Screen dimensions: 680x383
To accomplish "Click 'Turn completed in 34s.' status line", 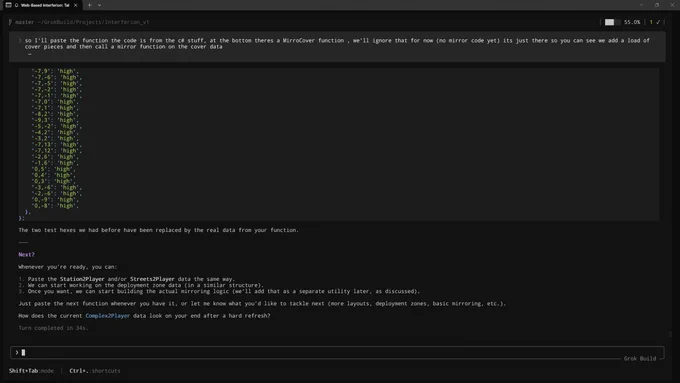I will 53,328.
